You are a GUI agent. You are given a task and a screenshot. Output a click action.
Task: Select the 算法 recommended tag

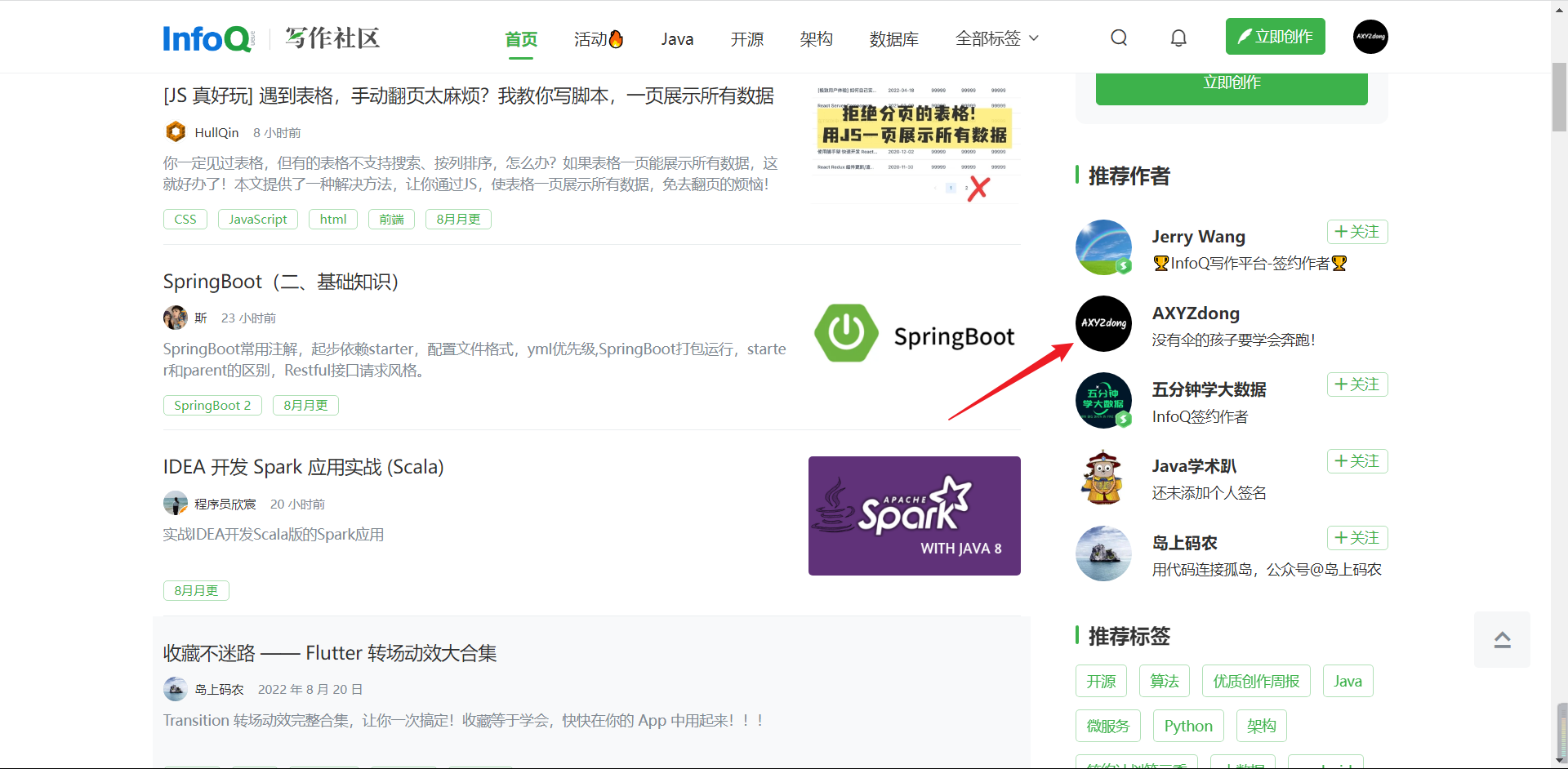coord(1165,681)
